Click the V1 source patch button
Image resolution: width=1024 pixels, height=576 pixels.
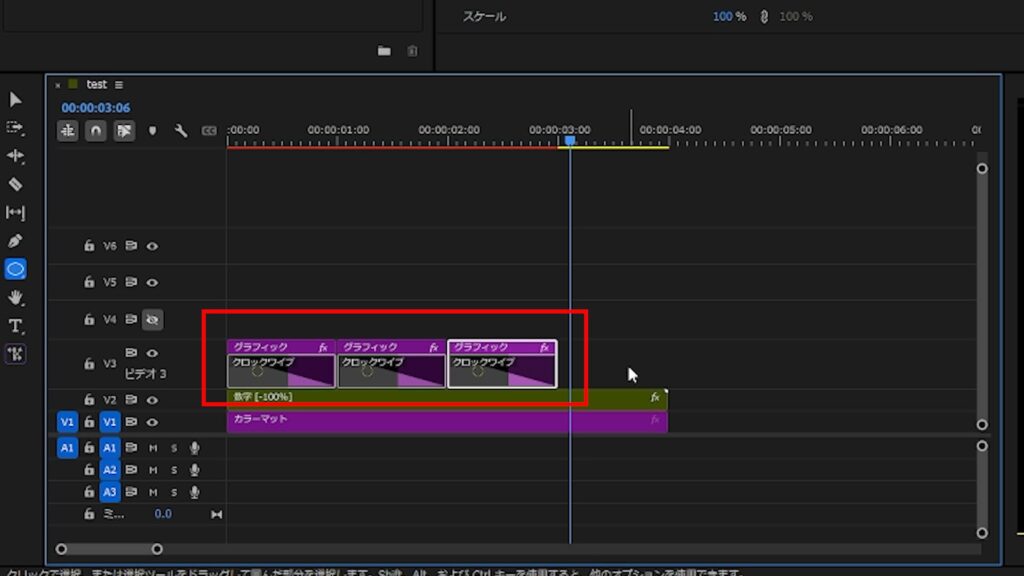pos(67,423)
